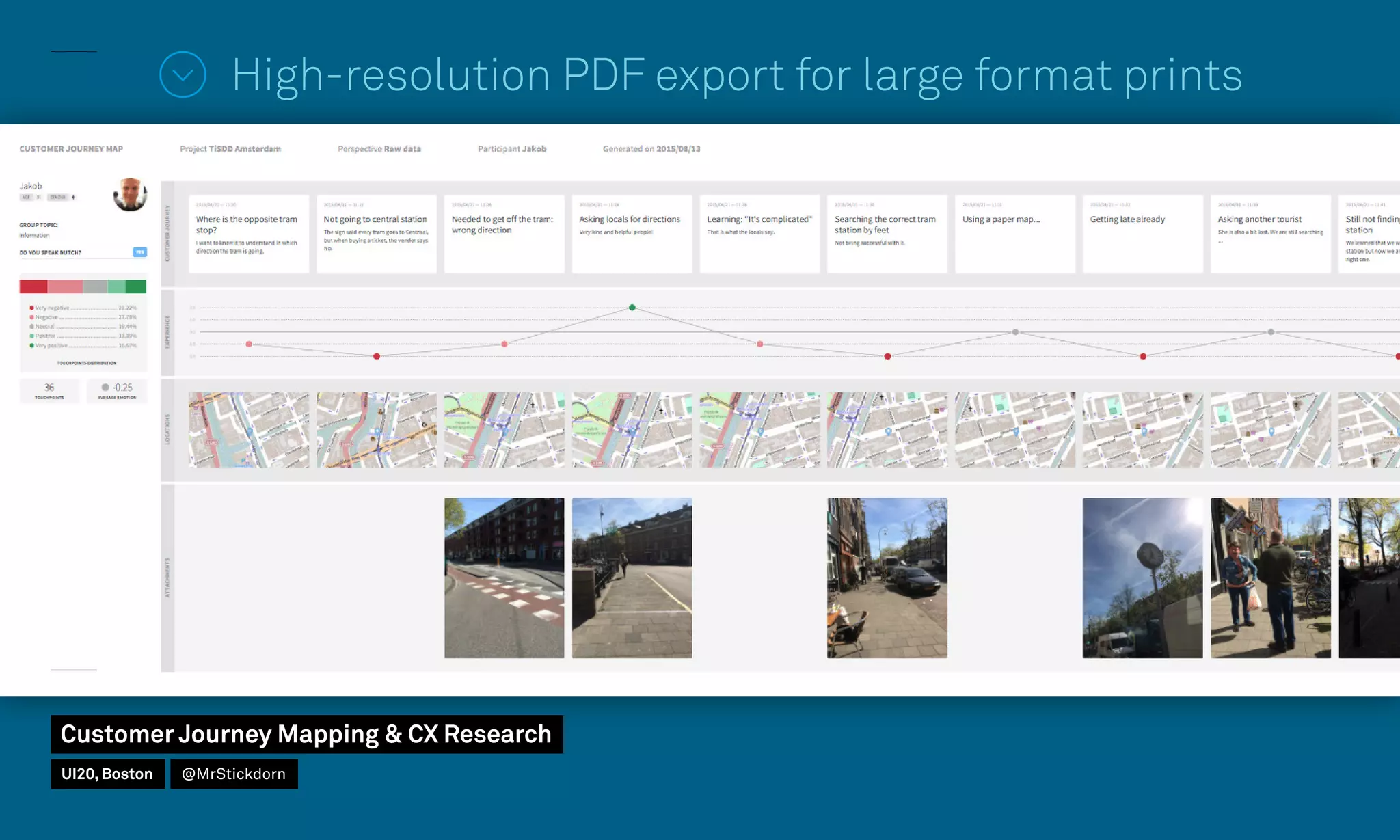Image resolution: width=1400 pixels, height=840 pixels.
Task: Select the grey experience point under 'Asking another tourist'
Action: click(x=1271, y=332)
